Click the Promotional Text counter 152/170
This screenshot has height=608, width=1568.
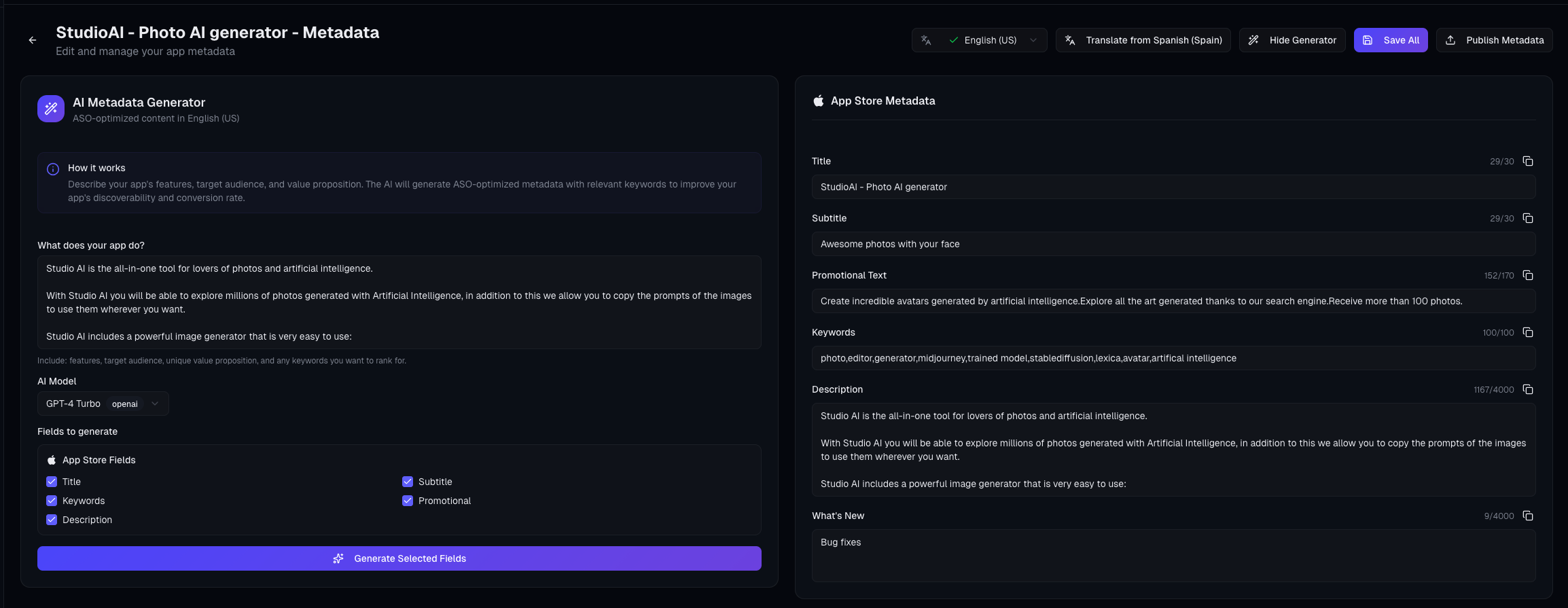pos(1499,276)
